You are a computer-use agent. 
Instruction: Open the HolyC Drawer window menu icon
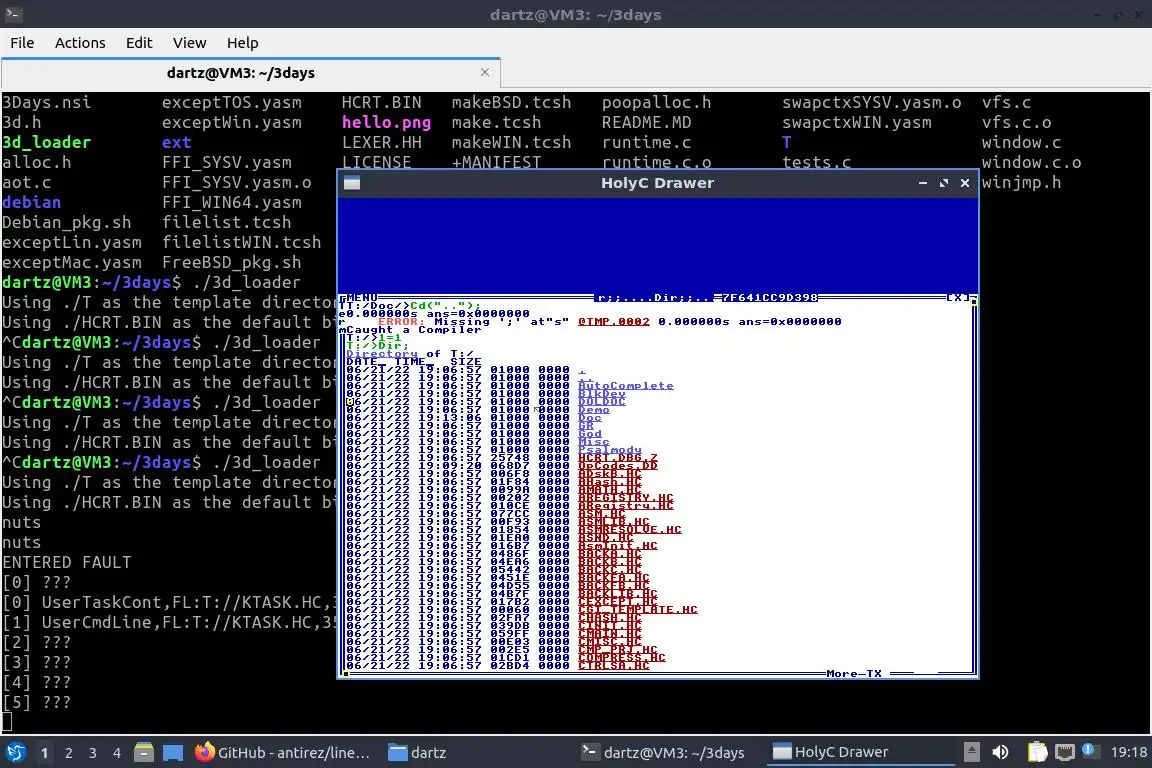point(352,183)
